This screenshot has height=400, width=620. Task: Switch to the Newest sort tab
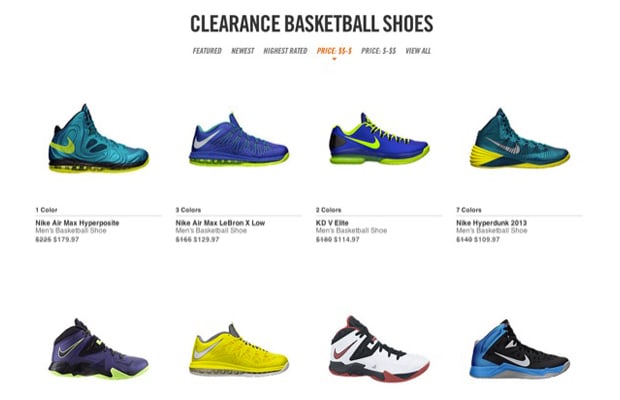pos(242,51)
